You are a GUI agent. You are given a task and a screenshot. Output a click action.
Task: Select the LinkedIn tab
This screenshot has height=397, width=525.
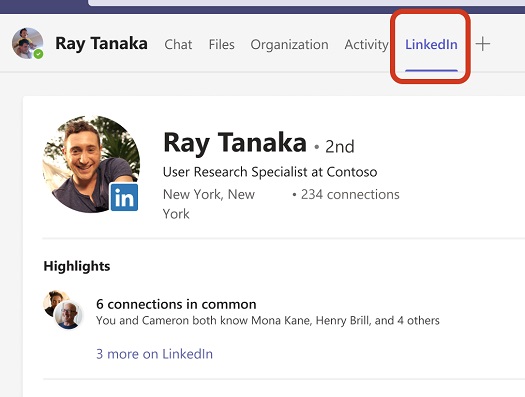click(x=431, y=45)
